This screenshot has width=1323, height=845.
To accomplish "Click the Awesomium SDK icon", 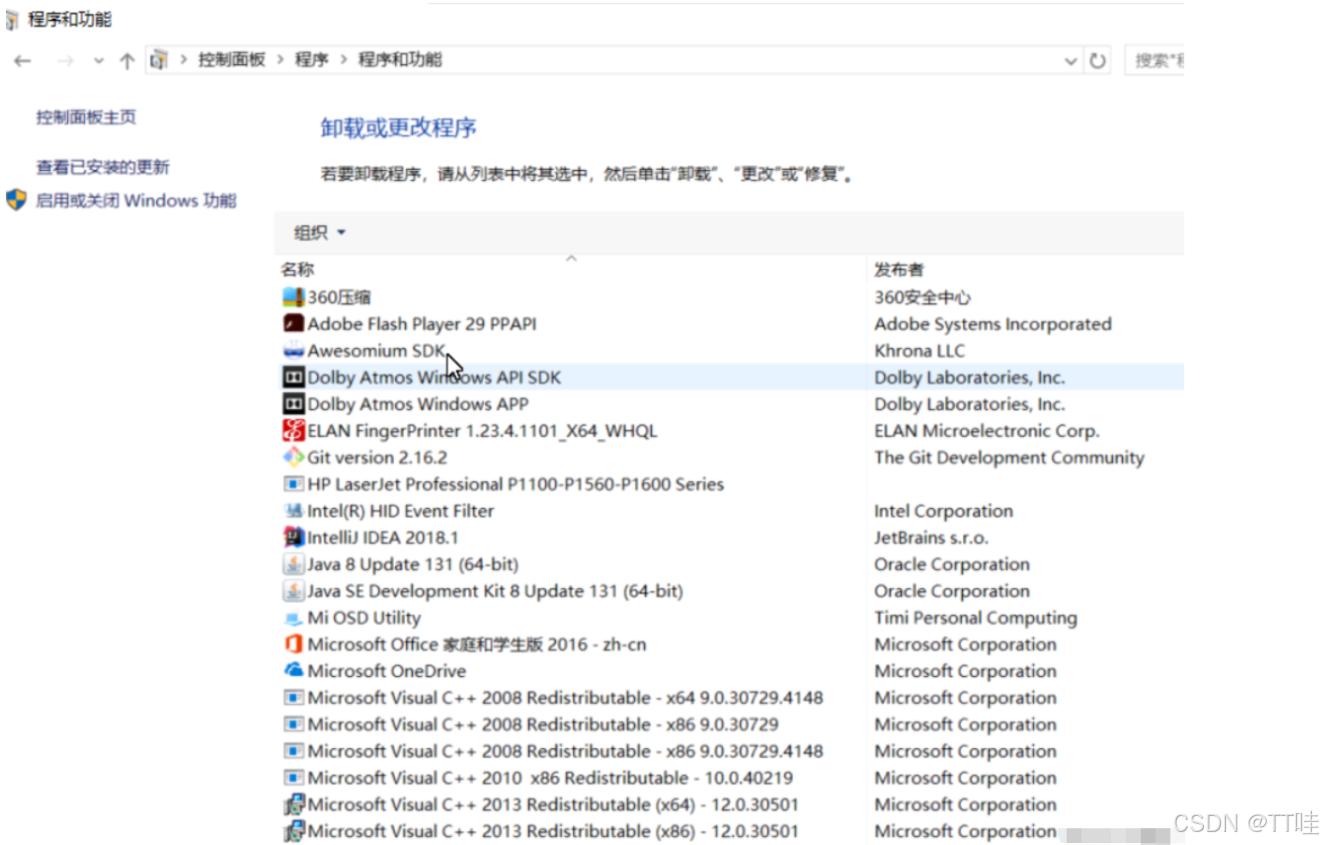I will 293,351.
